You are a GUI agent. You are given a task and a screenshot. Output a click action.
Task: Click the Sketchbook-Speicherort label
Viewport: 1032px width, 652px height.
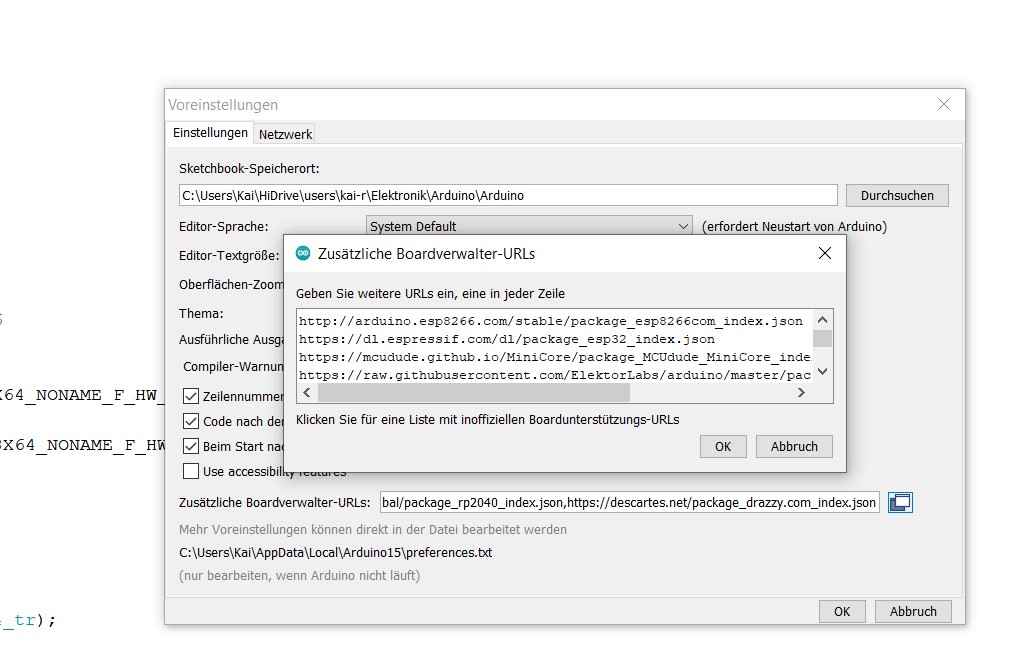(x=249, y=168)
